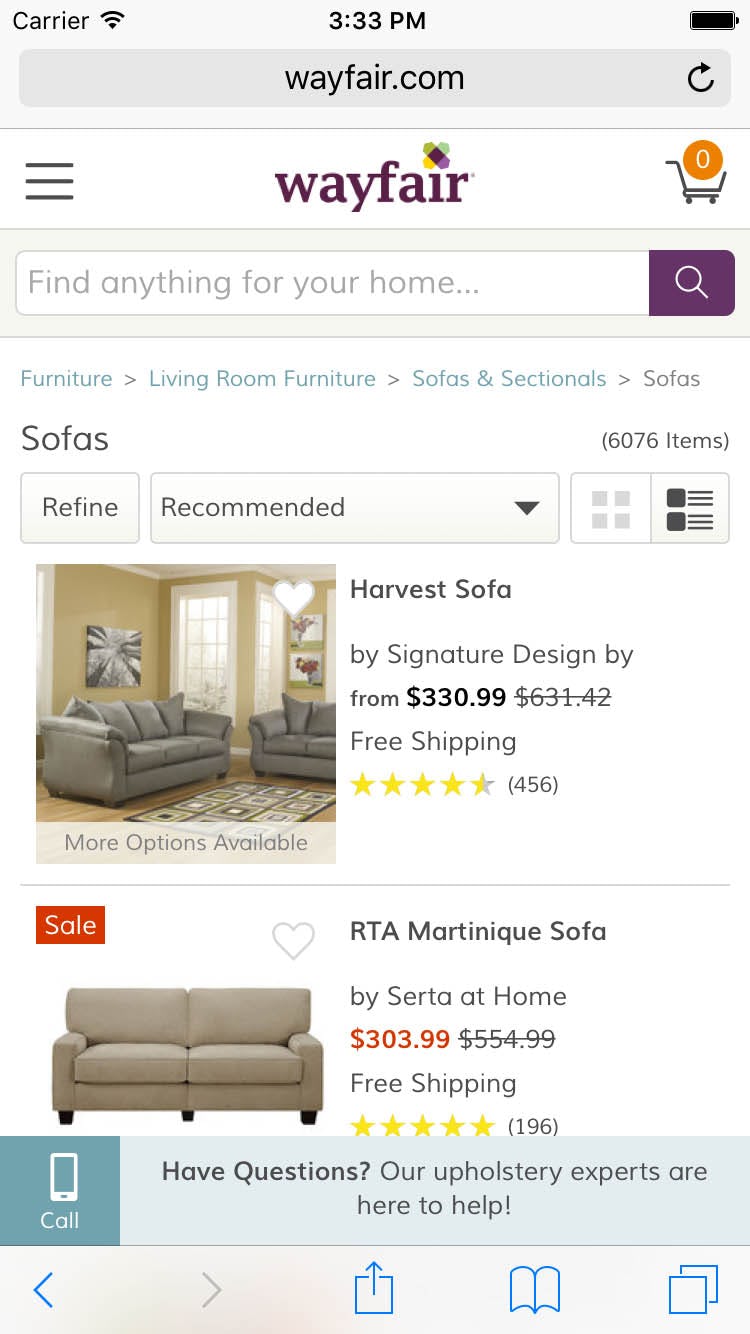Go back to the previous page
750x1334 pixels.
[43, 1290]
